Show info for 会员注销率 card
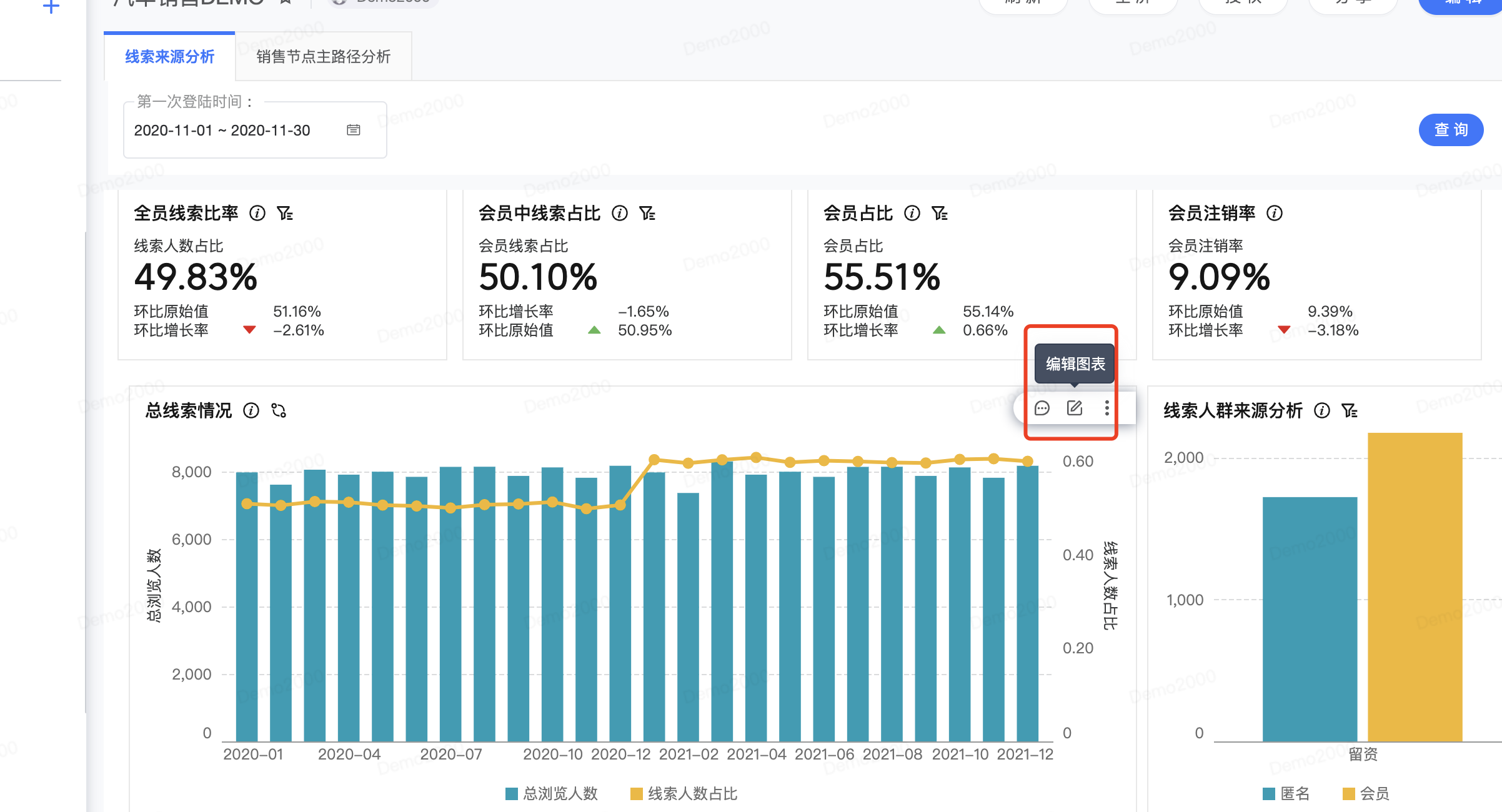1502x812 pixels. tap(1275, 214)
